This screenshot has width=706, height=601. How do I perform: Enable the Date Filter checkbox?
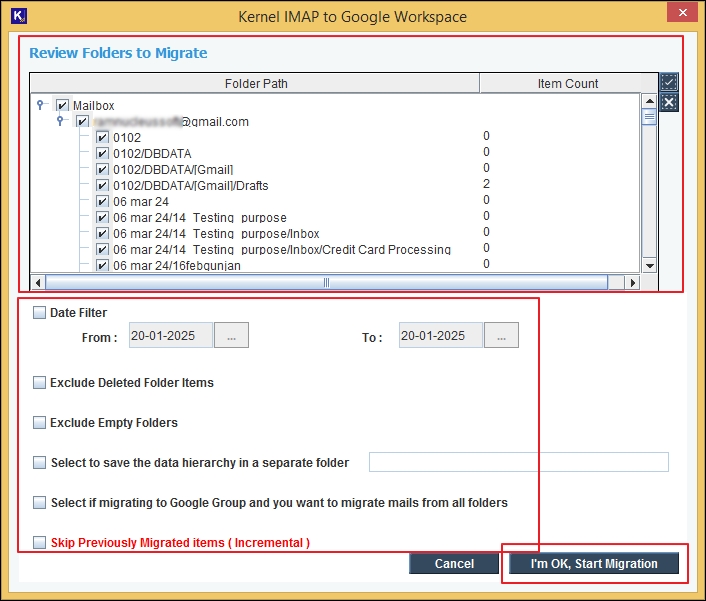tap(39, 312)
